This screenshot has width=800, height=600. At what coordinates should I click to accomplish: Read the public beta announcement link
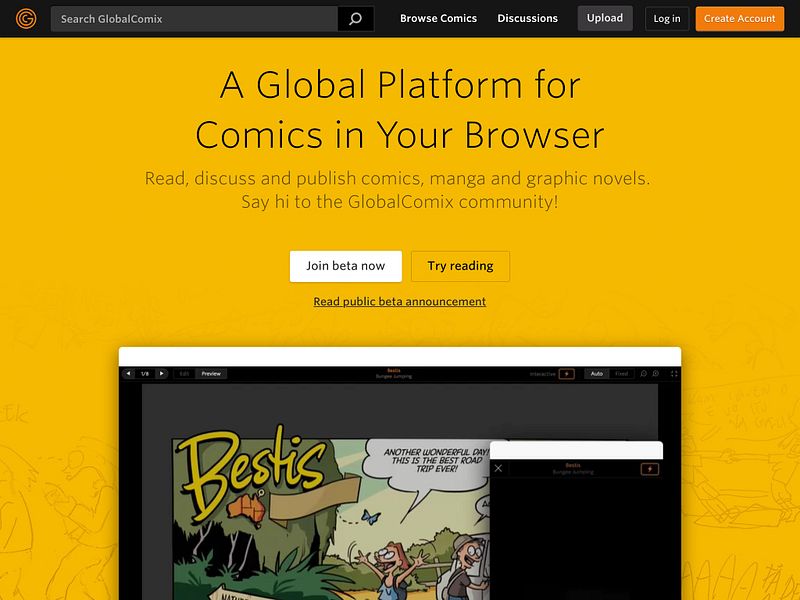399,301
